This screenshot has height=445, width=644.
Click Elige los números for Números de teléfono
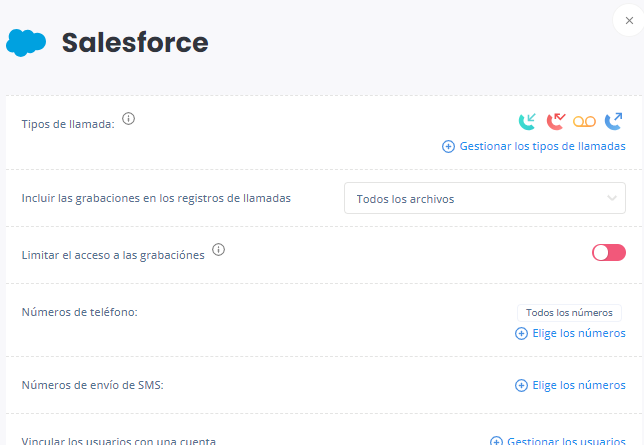tap(579, 333)
